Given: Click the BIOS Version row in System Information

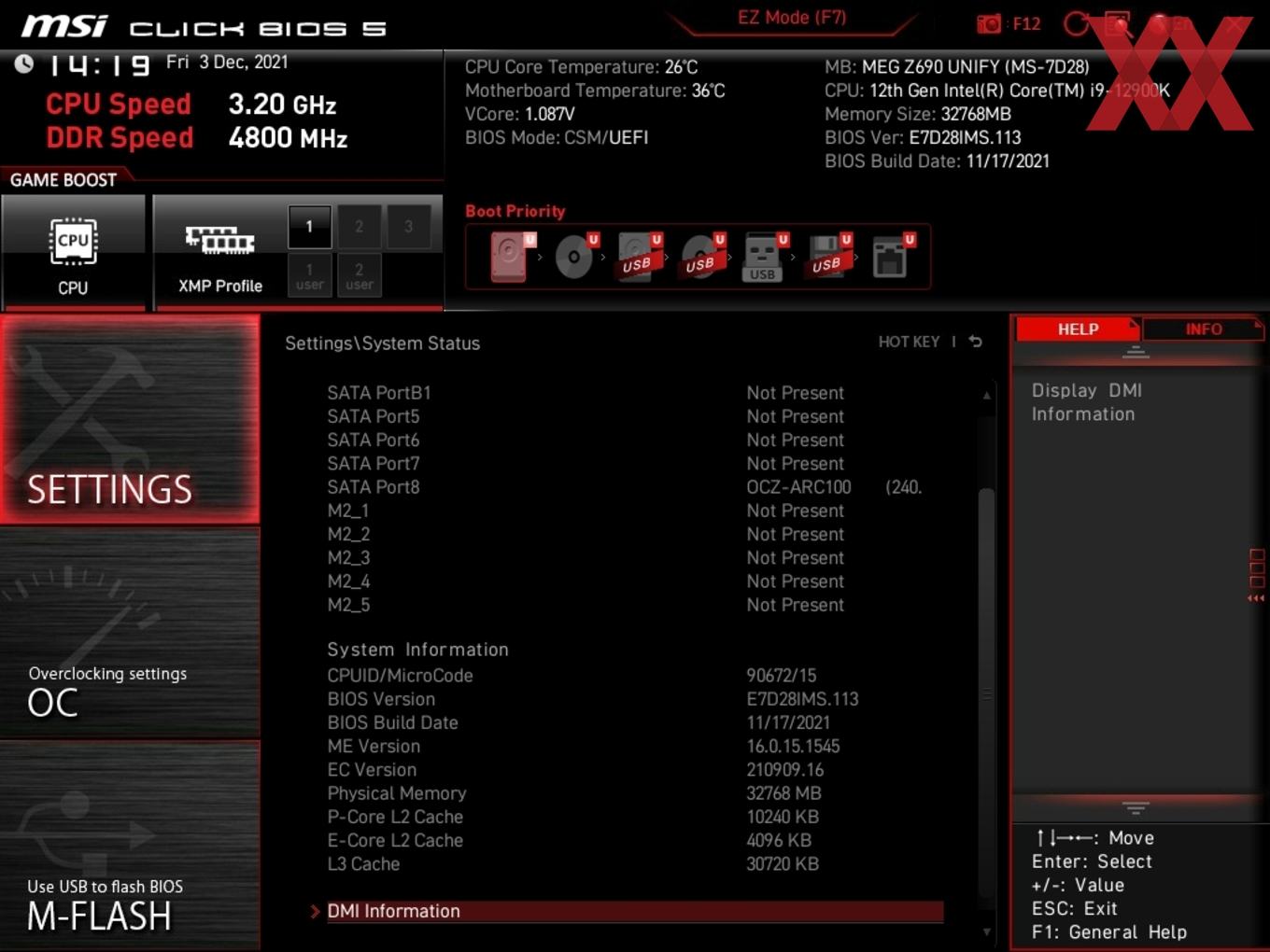Looking at the screenshot, I should click(593, 699).
